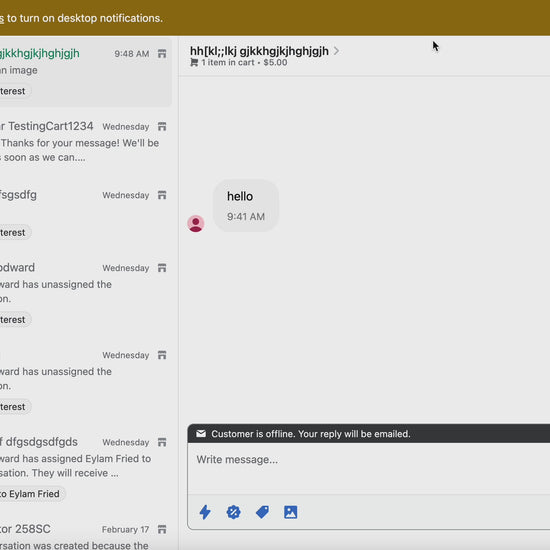
Task: Click the link to turn on desktop notifications
Action: point(2,18)
